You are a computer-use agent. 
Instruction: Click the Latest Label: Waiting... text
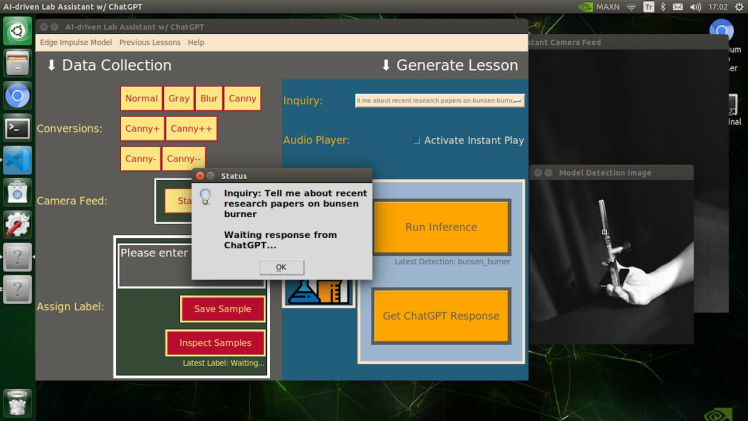click(223, 363)
